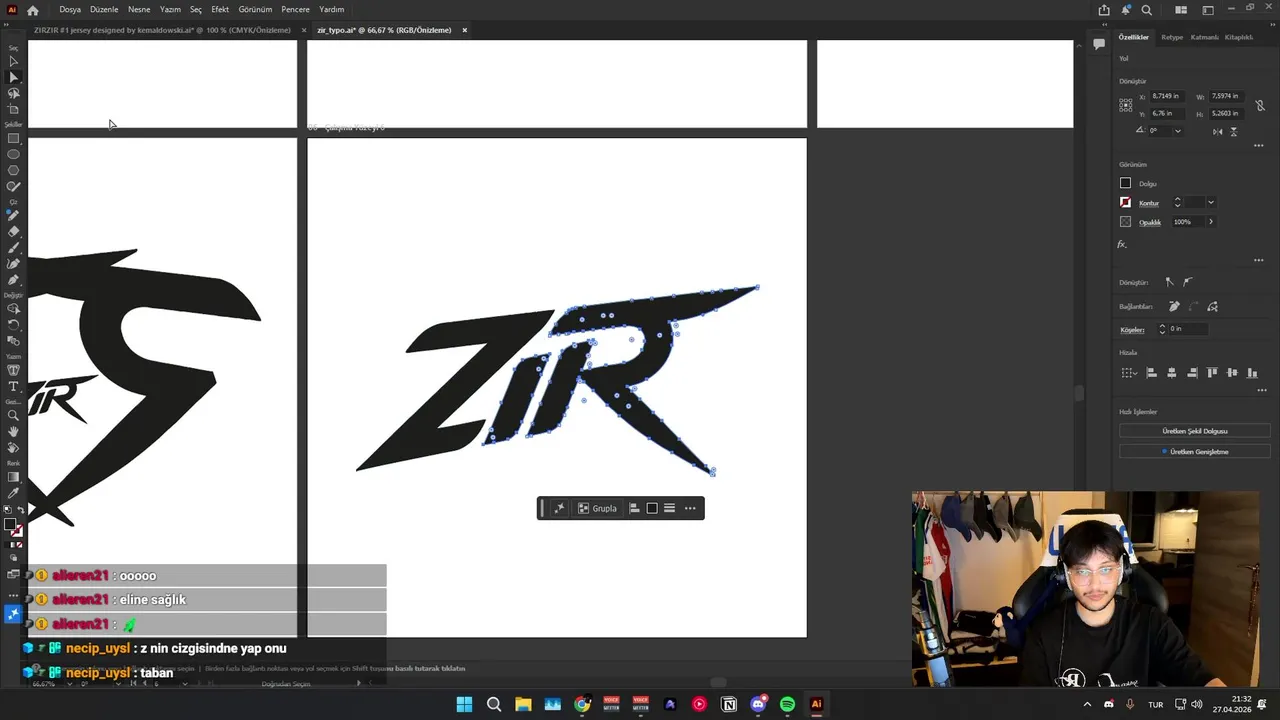Open the Köşeler corners options link
This screenshot has height=720, width=1280.
click(1132, 329)
